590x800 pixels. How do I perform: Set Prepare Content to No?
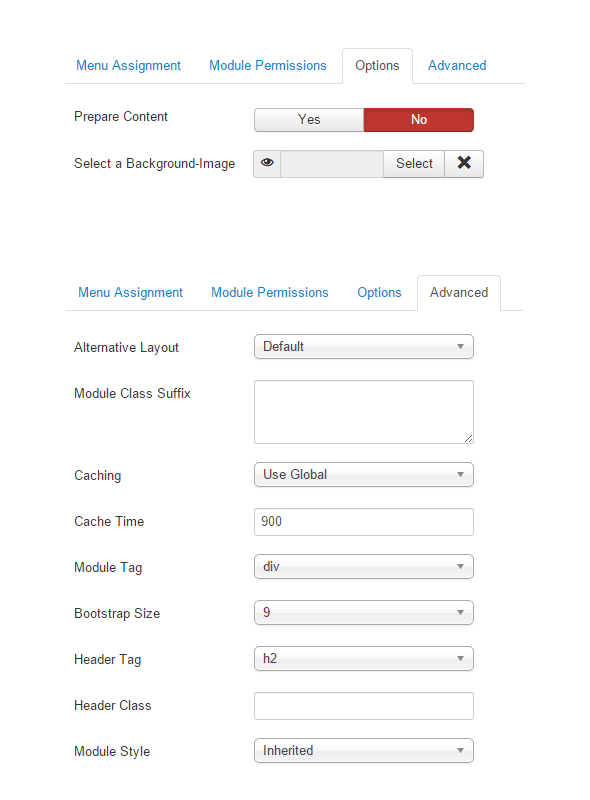click(419, 120)
